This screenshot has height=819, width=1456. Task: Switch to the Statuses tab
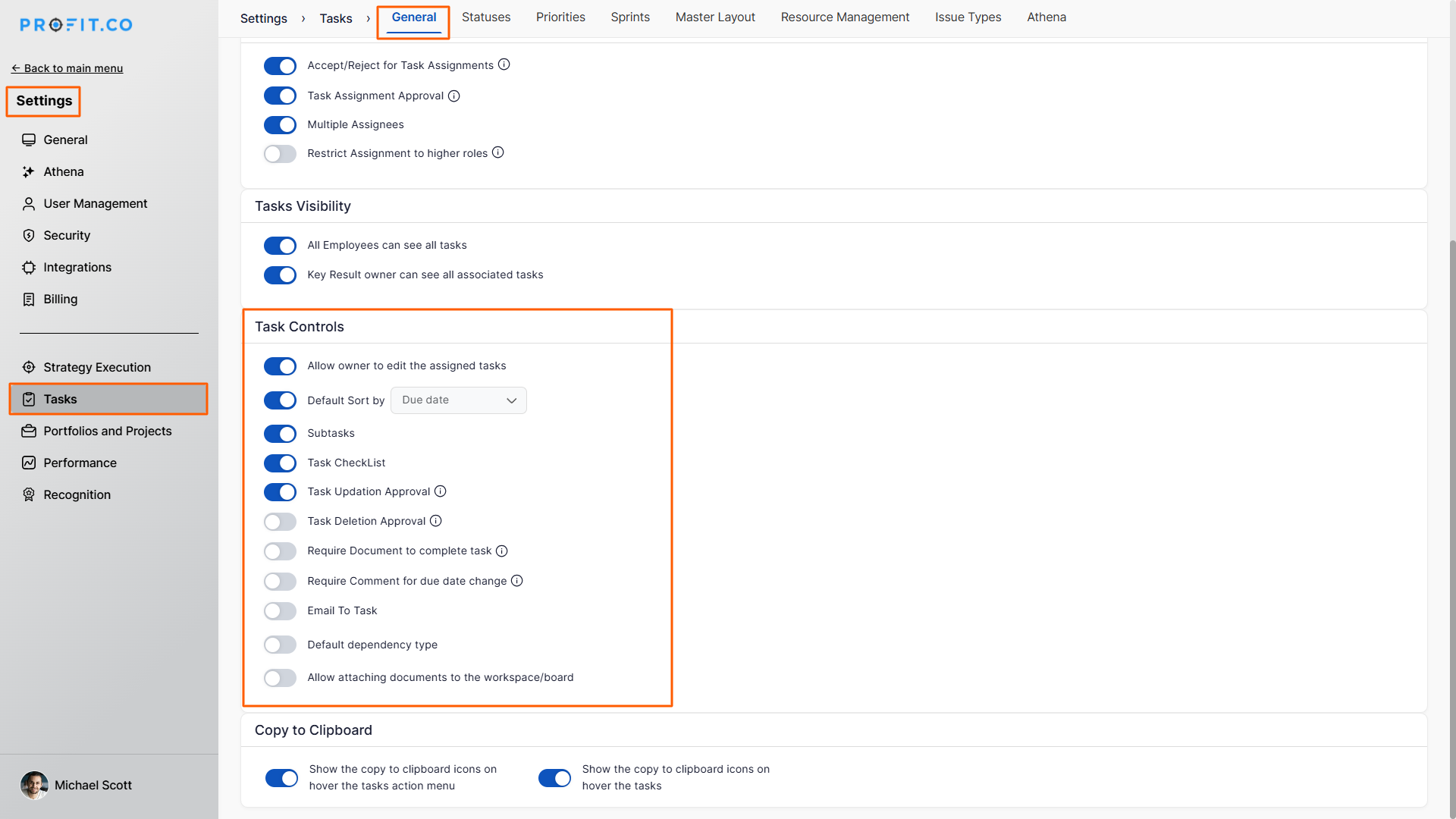485,17
